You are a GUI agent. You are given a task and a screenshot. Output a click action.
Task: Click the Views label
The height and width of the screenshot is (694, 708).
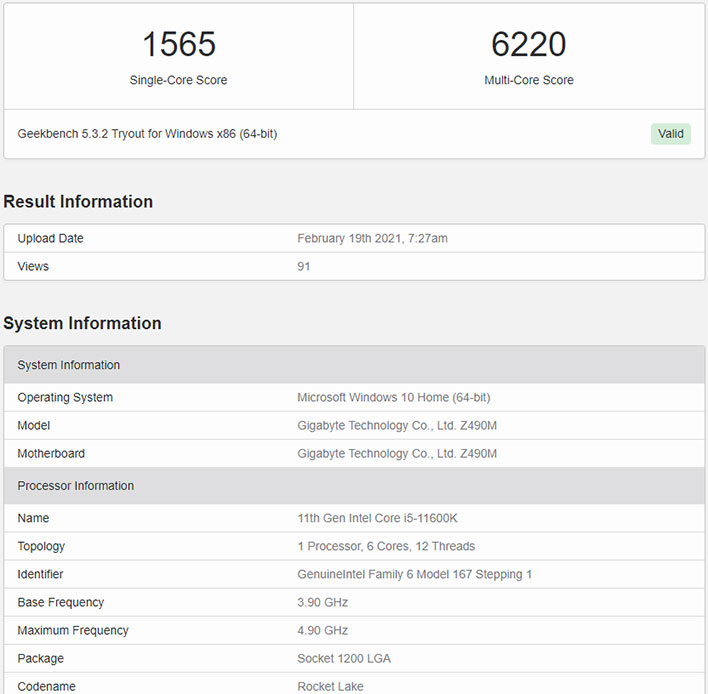click(33, 266)
